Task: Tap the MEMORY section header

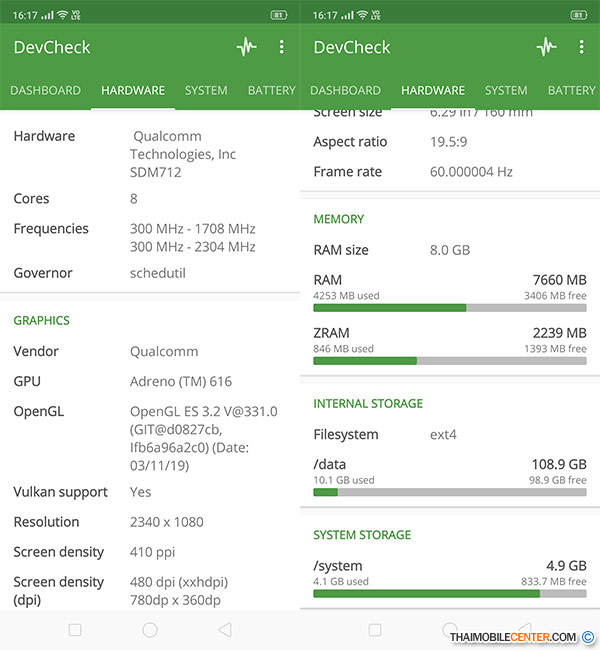Action: click(x=338, y=219)
